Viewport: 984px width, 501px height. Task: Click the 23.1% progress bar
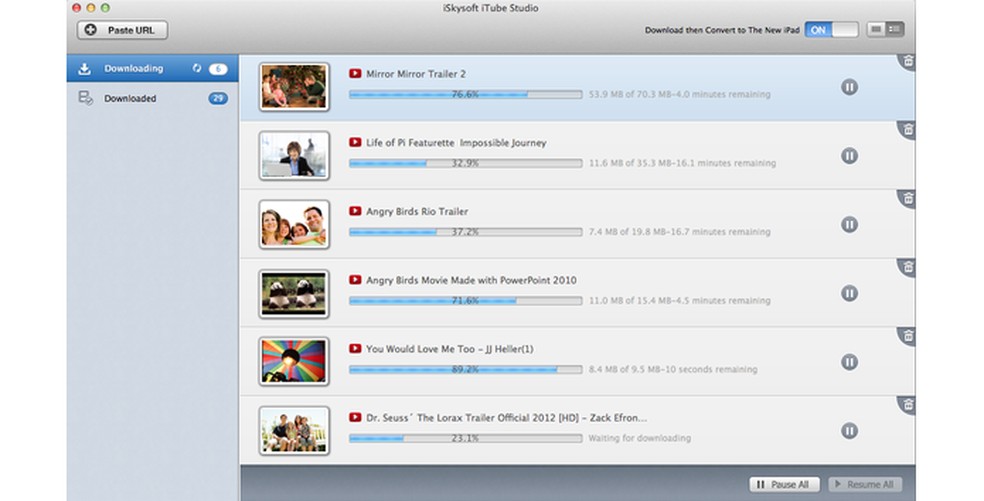(466, 438)
